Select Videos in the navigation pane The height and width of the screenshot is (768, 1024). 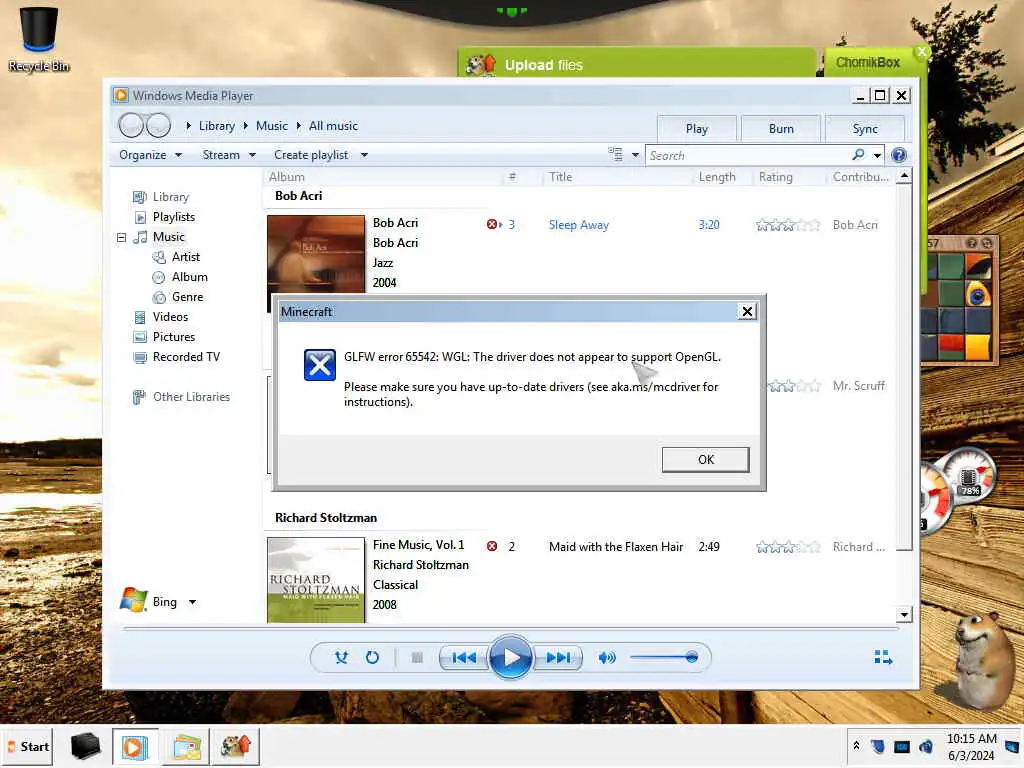point(161,317)
